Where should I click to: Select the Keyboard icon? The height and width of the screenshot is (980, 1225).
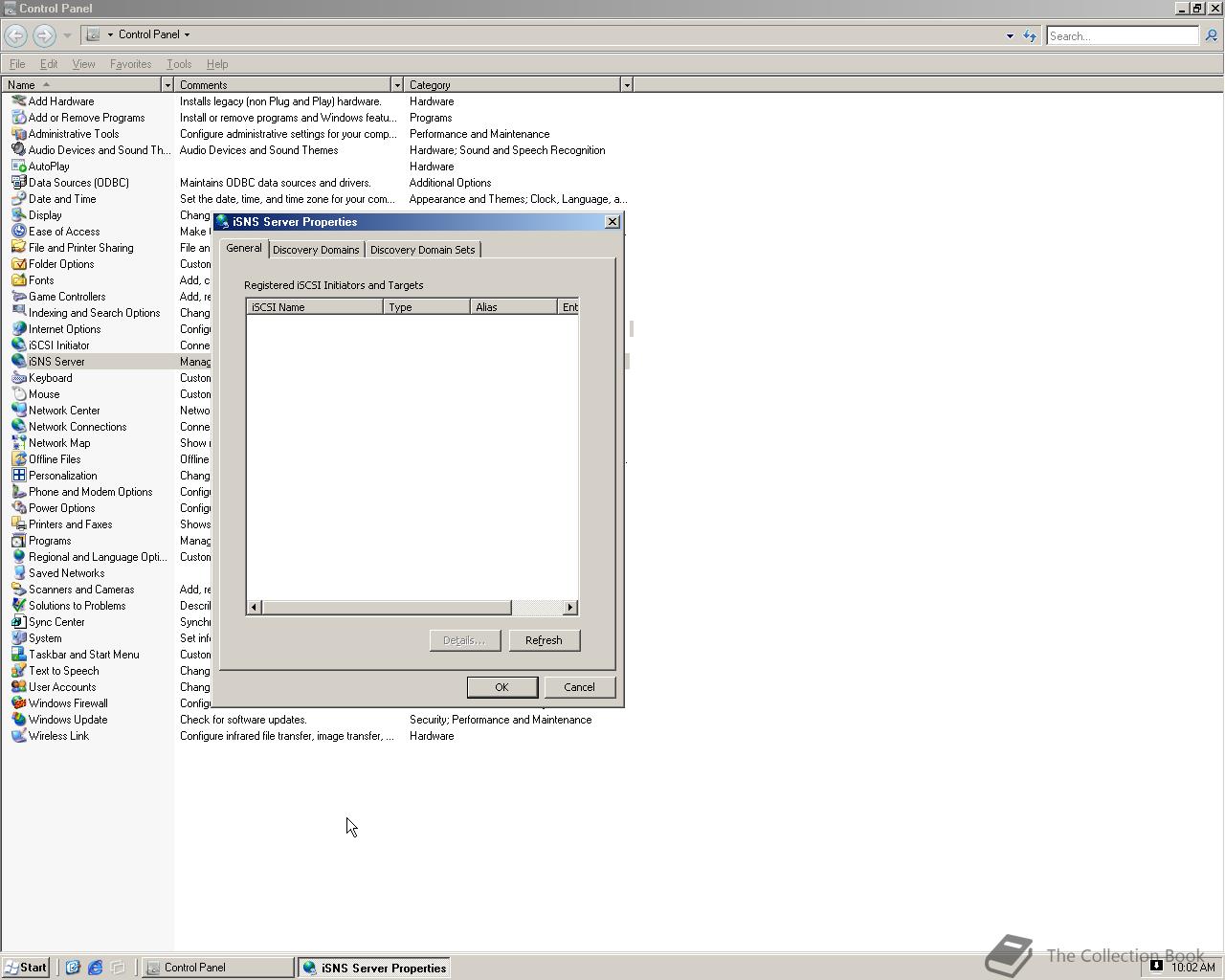point(18,378)
